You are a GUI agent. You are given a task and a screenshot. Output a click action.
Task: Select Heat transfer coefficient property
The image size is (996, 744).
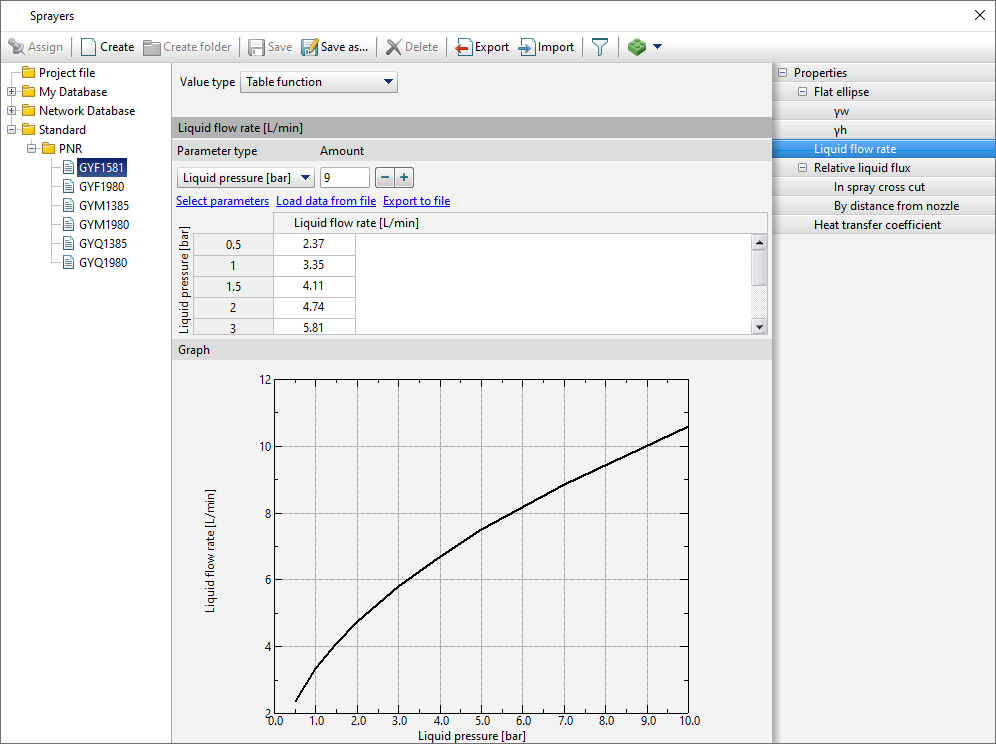pyautogui.click(x=877, y=225)
